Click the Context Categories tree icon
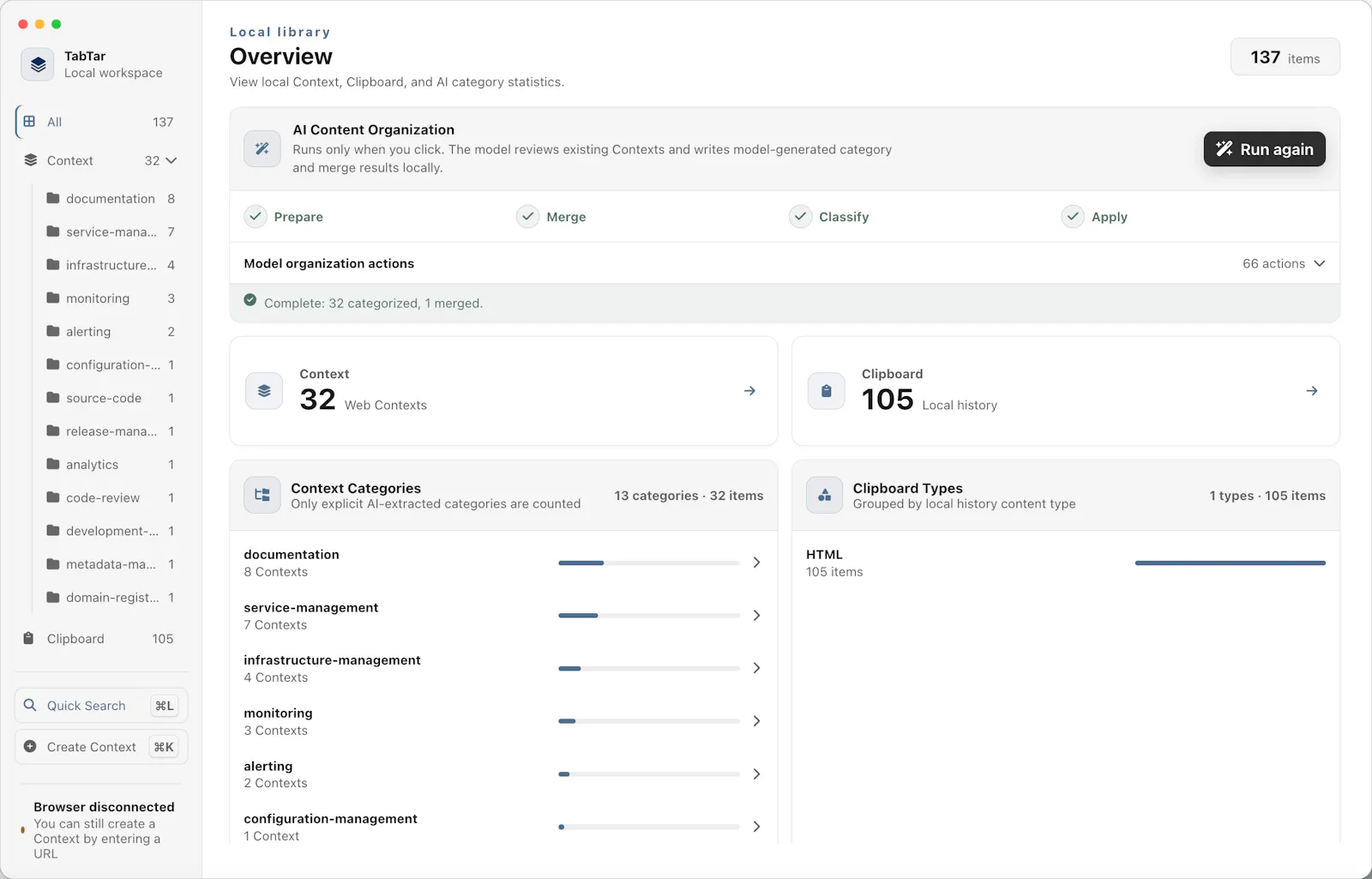 262,495
